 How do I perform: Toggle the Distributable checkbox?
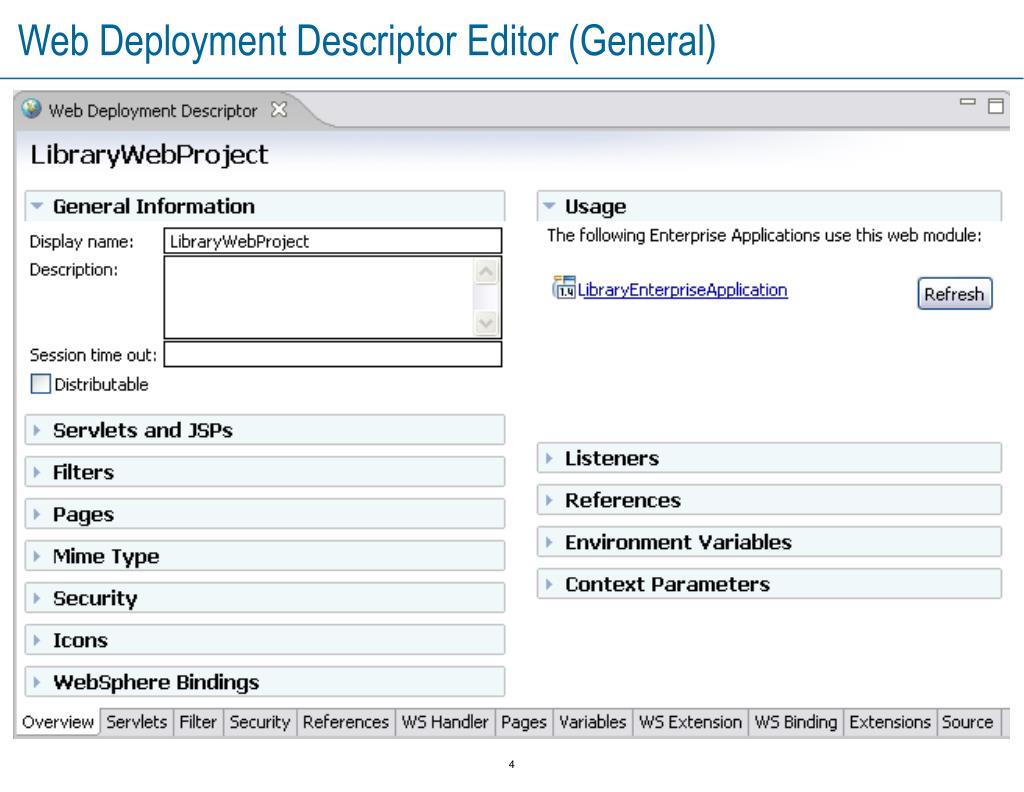tap(40, 384)
